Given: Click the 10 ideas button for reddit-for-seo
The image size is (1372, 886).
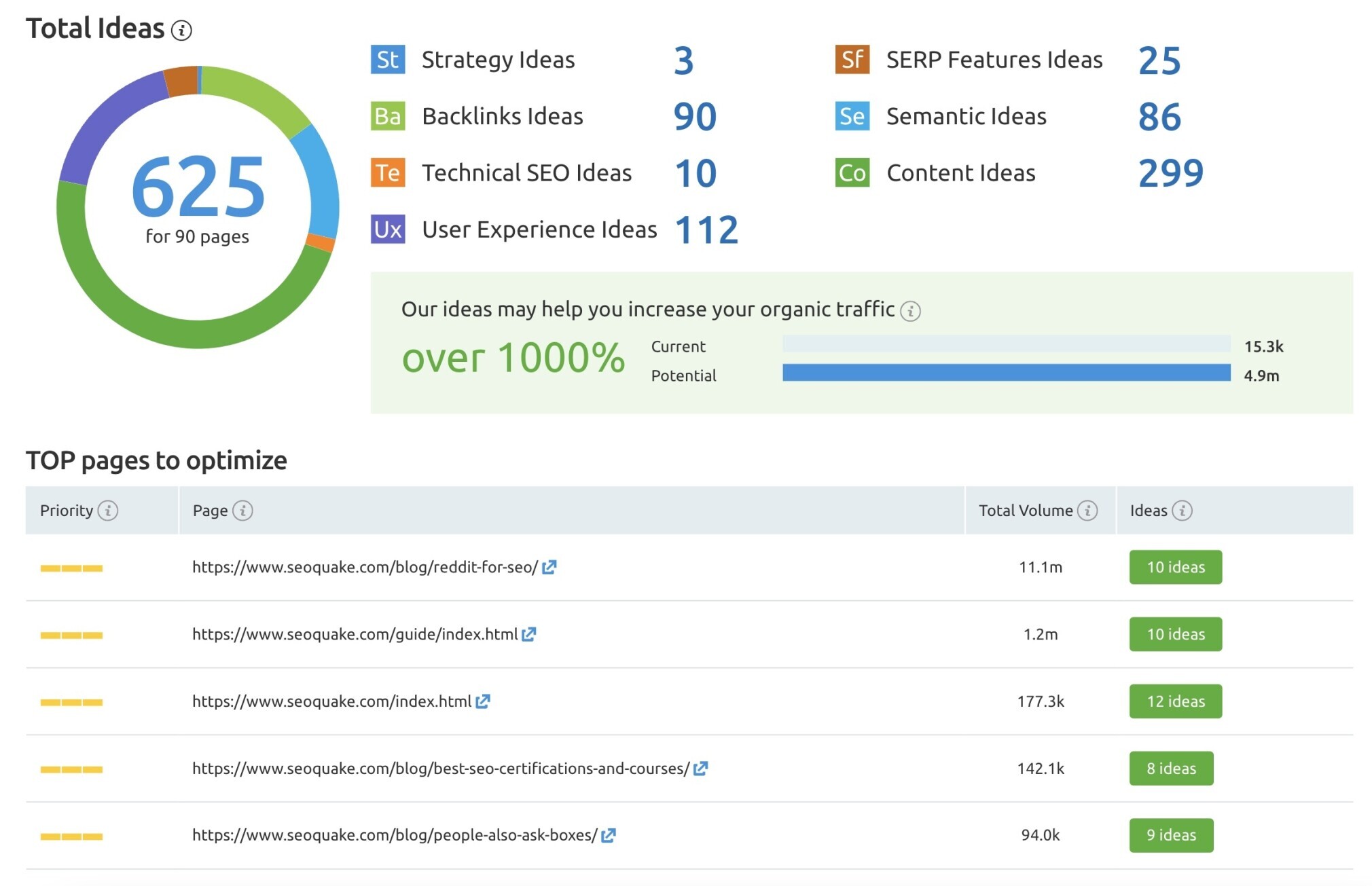Looking at the screenshot, I should (1176, 567).
